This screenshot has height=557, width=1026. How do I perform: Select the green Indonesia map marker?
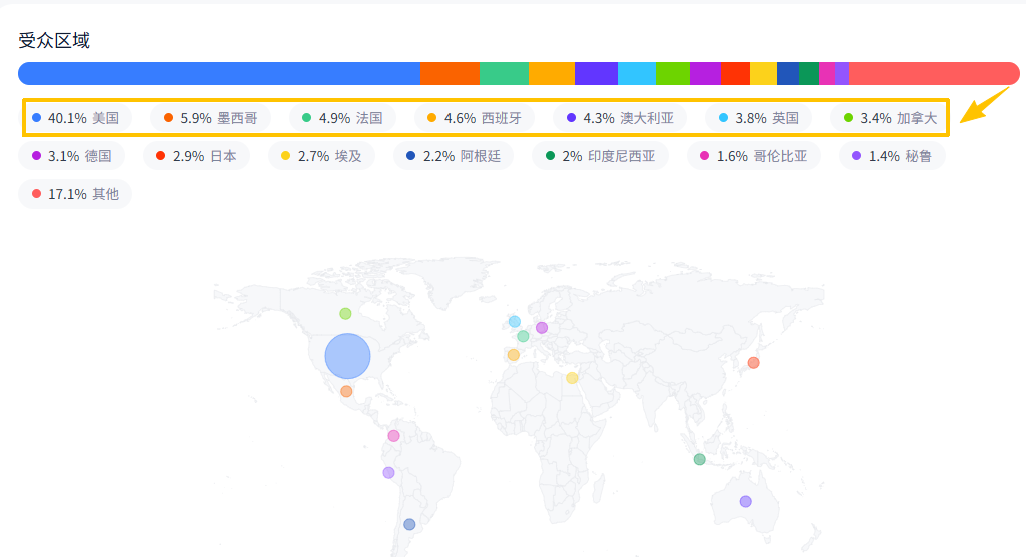point(699,459)
